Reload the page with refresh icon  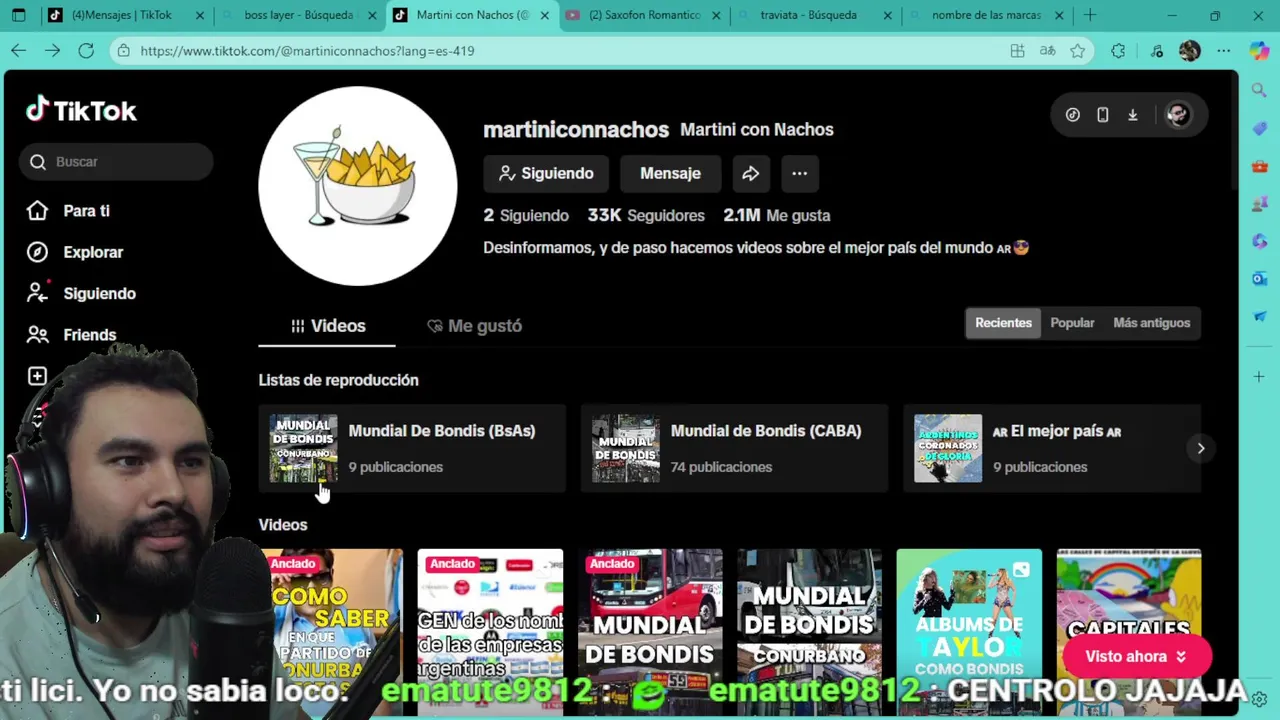coord(86,51)
